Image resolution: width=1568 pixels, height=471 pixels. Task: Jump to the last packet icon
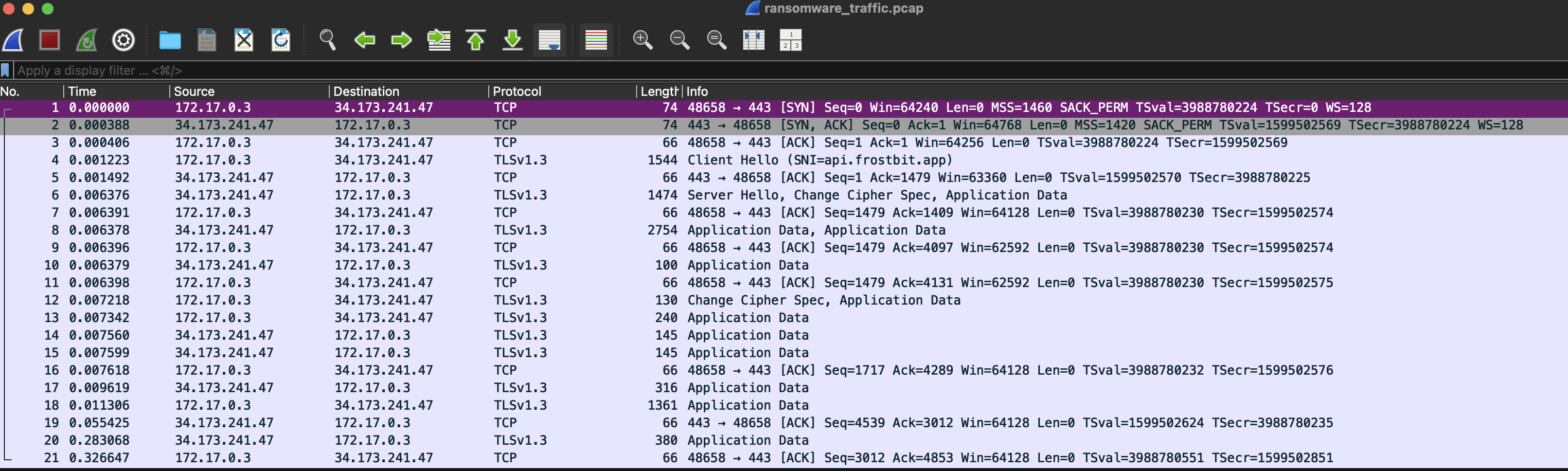click(x=513, y=40)
